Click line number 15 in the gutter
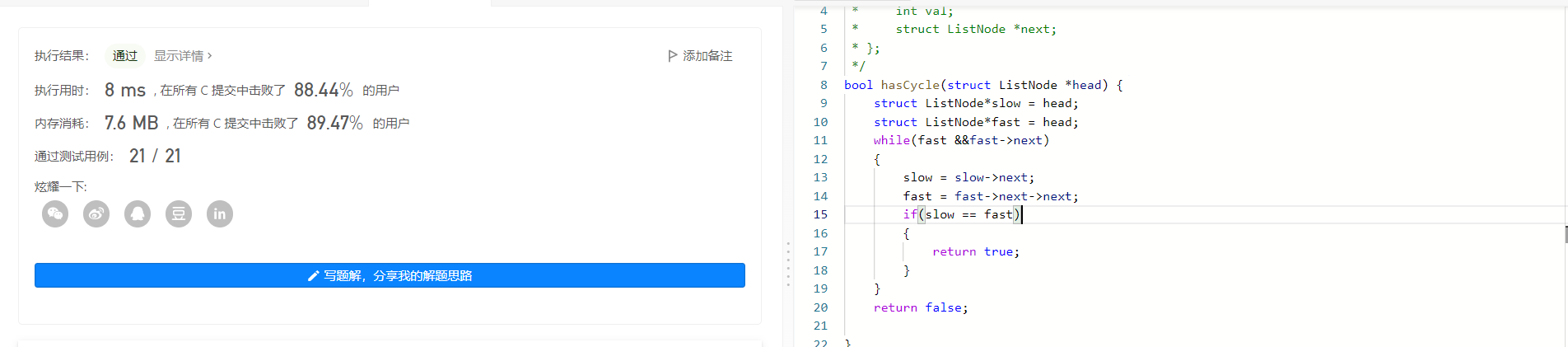The image size is (1568, 347). pos(821,214)
